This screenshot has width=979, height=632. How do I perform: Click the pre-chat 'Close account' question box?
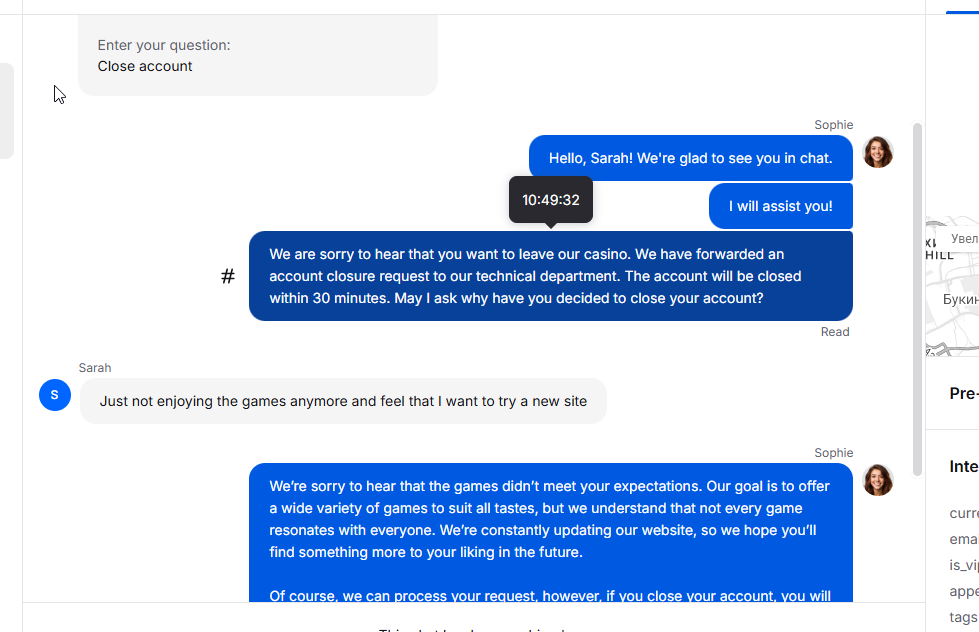click(257, 56)
